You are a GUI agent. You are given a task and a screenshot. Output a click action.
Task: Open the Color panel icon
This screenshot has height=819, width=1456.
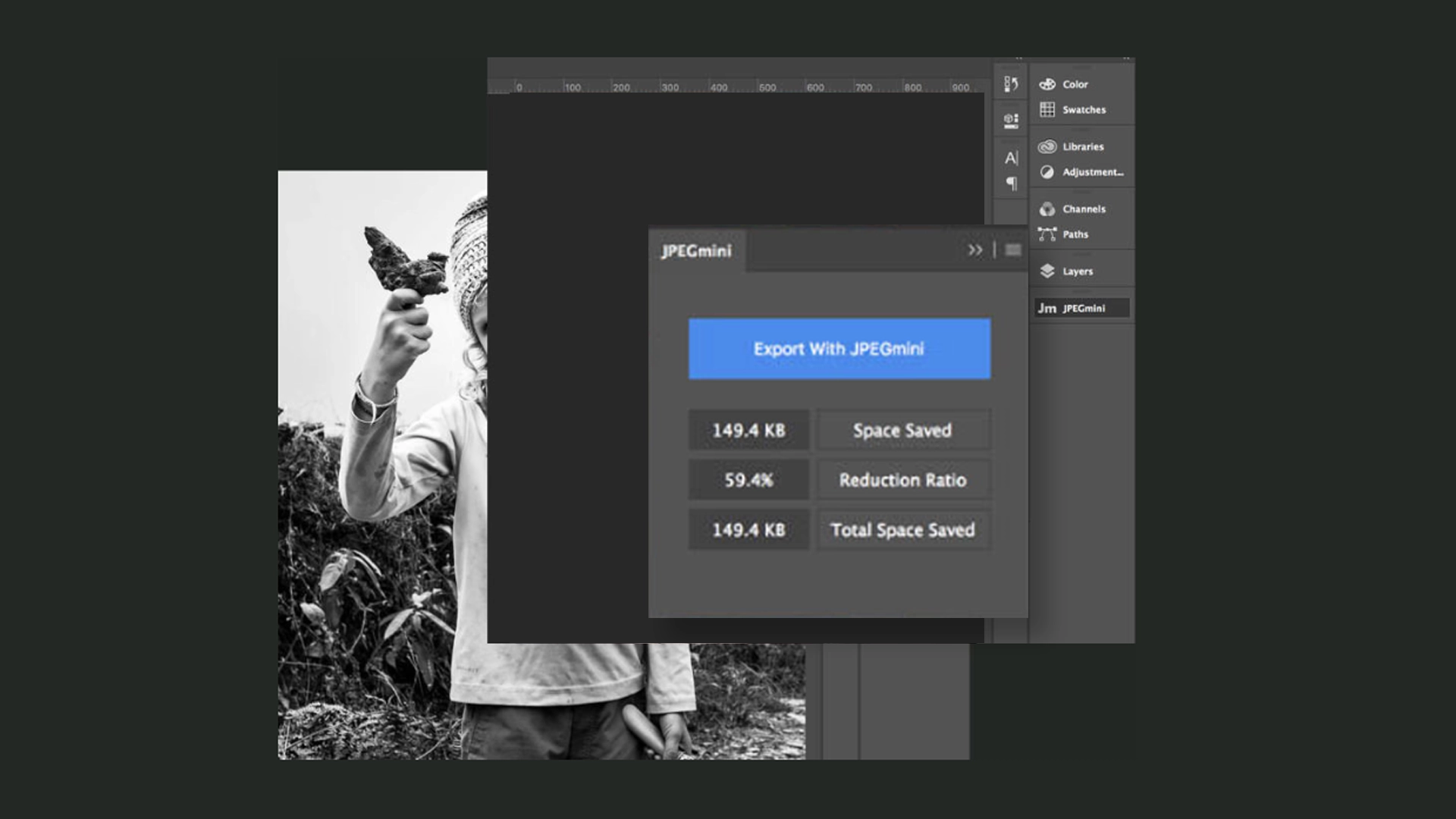tap(1047, 84)
